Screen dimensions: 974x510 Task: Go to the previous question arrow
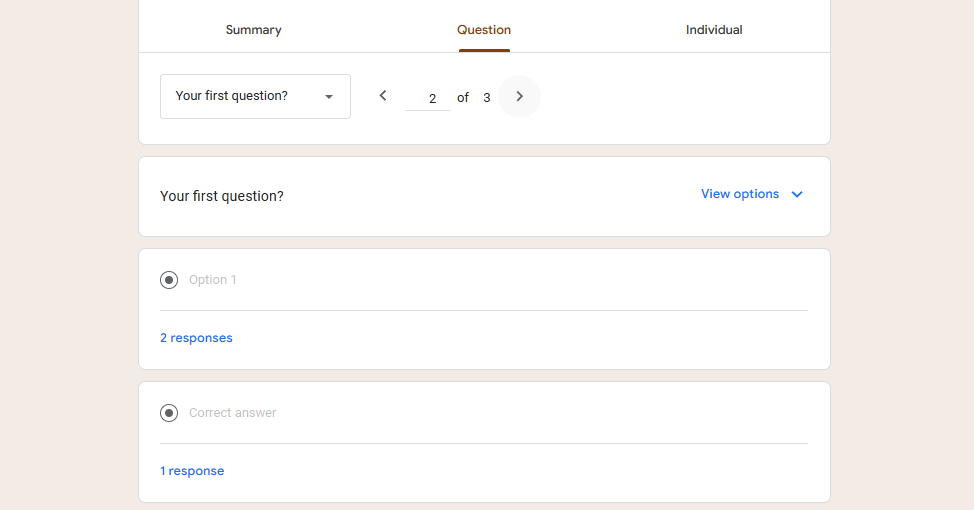pyautogui.click(x=383, y=96)
